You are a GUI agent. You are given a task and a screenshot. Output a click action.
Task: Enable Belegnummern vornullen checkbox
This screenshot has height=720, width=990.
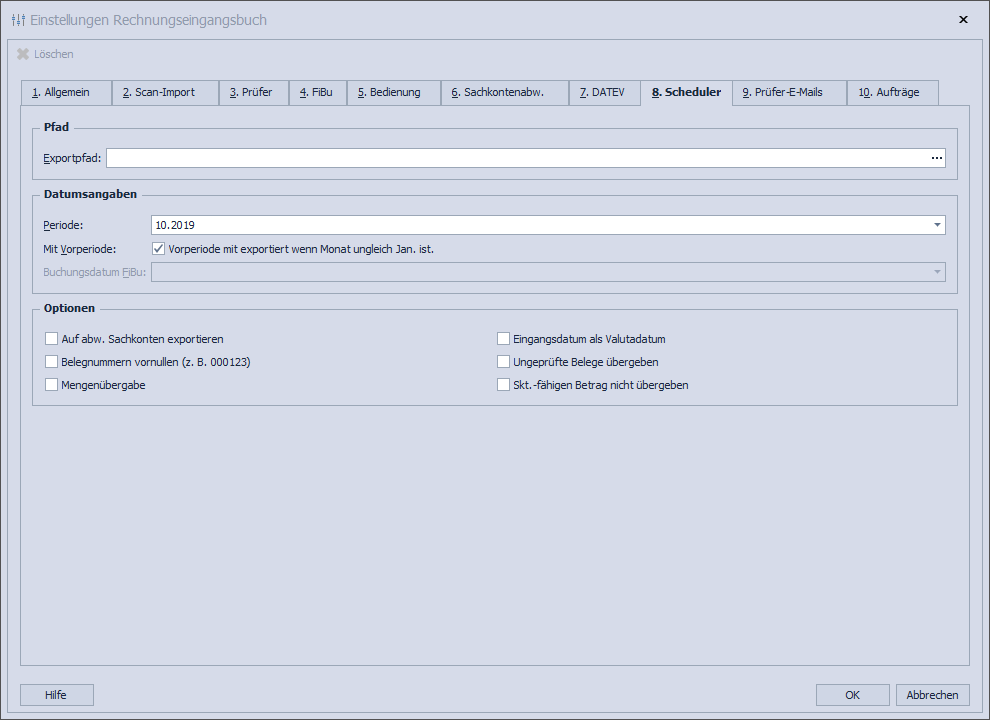pos(52,362)
